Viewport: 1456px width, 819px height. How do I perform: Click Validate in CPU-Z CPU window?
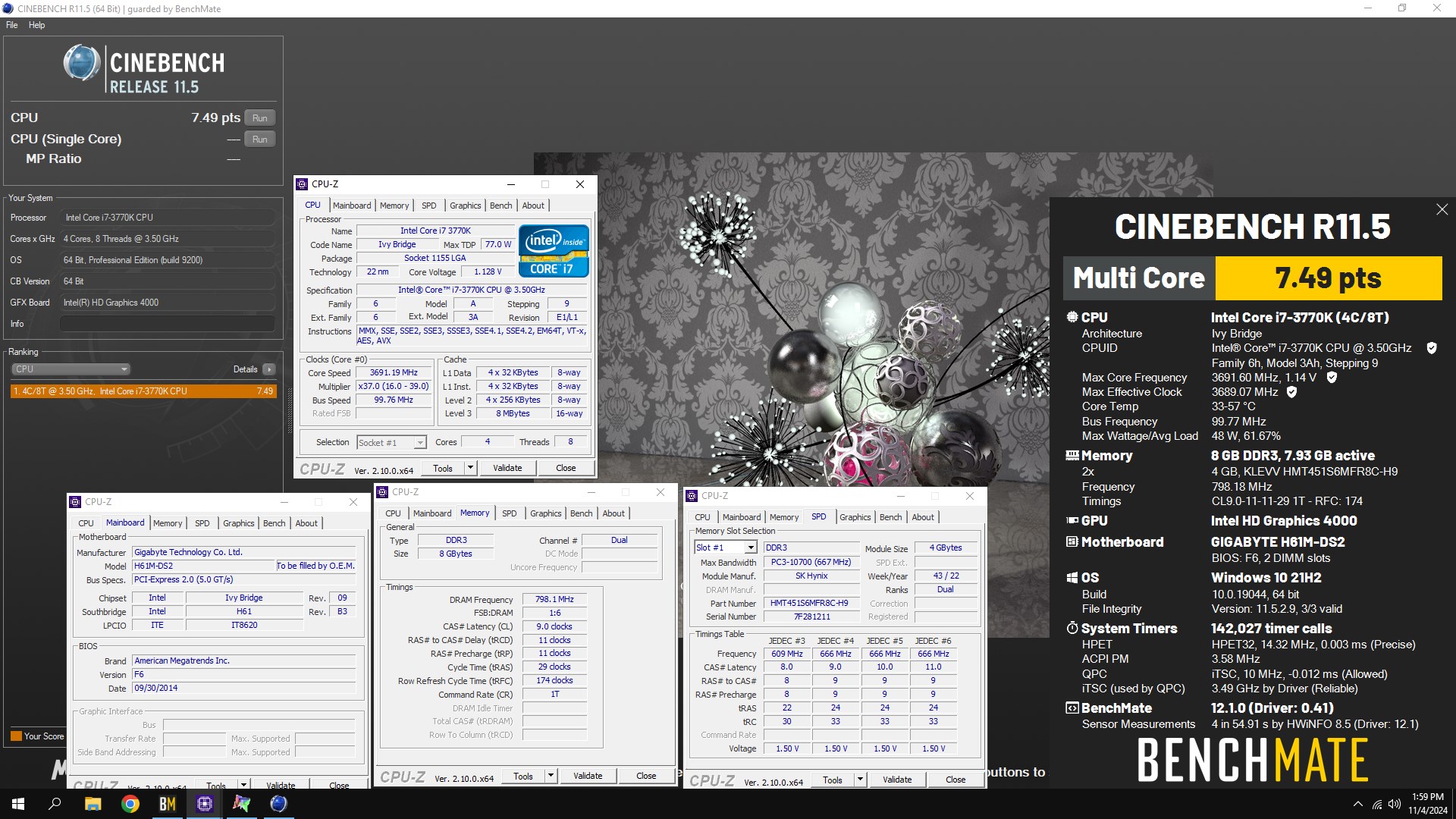click(507, 468)
